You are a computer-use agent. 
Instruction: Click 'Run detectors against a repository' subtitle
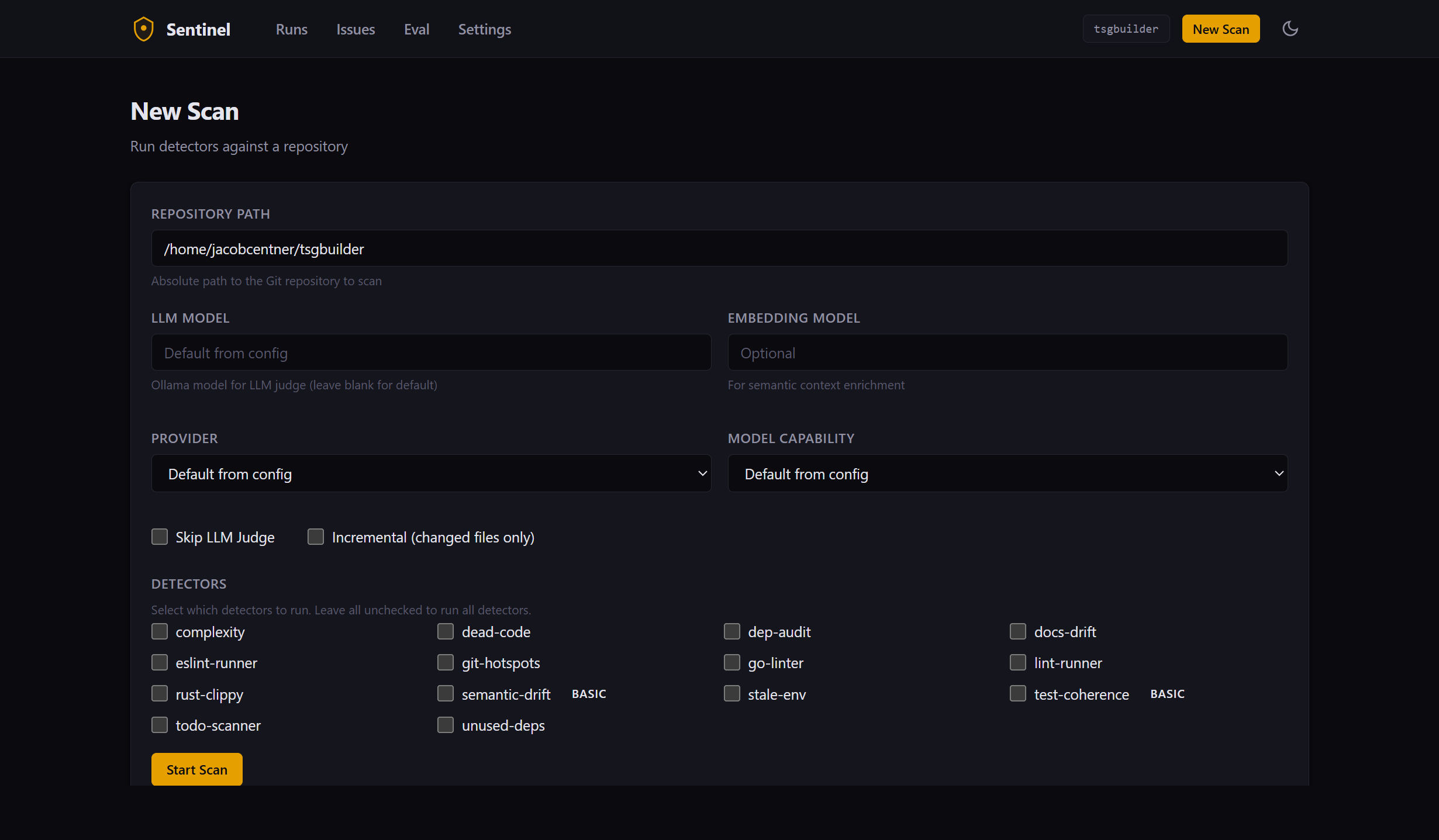[x=239, y=146]
